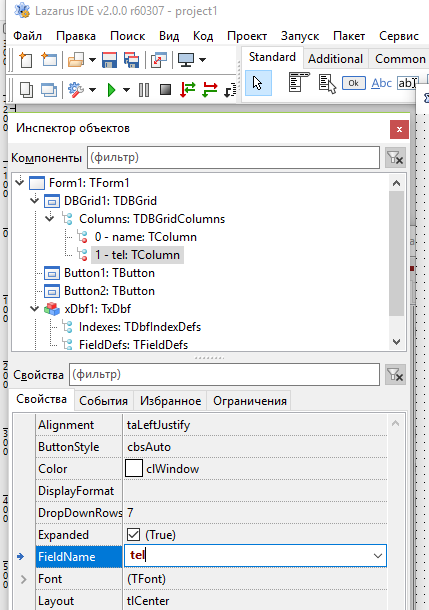Select the 0 - name: TColumn item
This screenshot has width=429, height=610.
click(x=145, y=237)
